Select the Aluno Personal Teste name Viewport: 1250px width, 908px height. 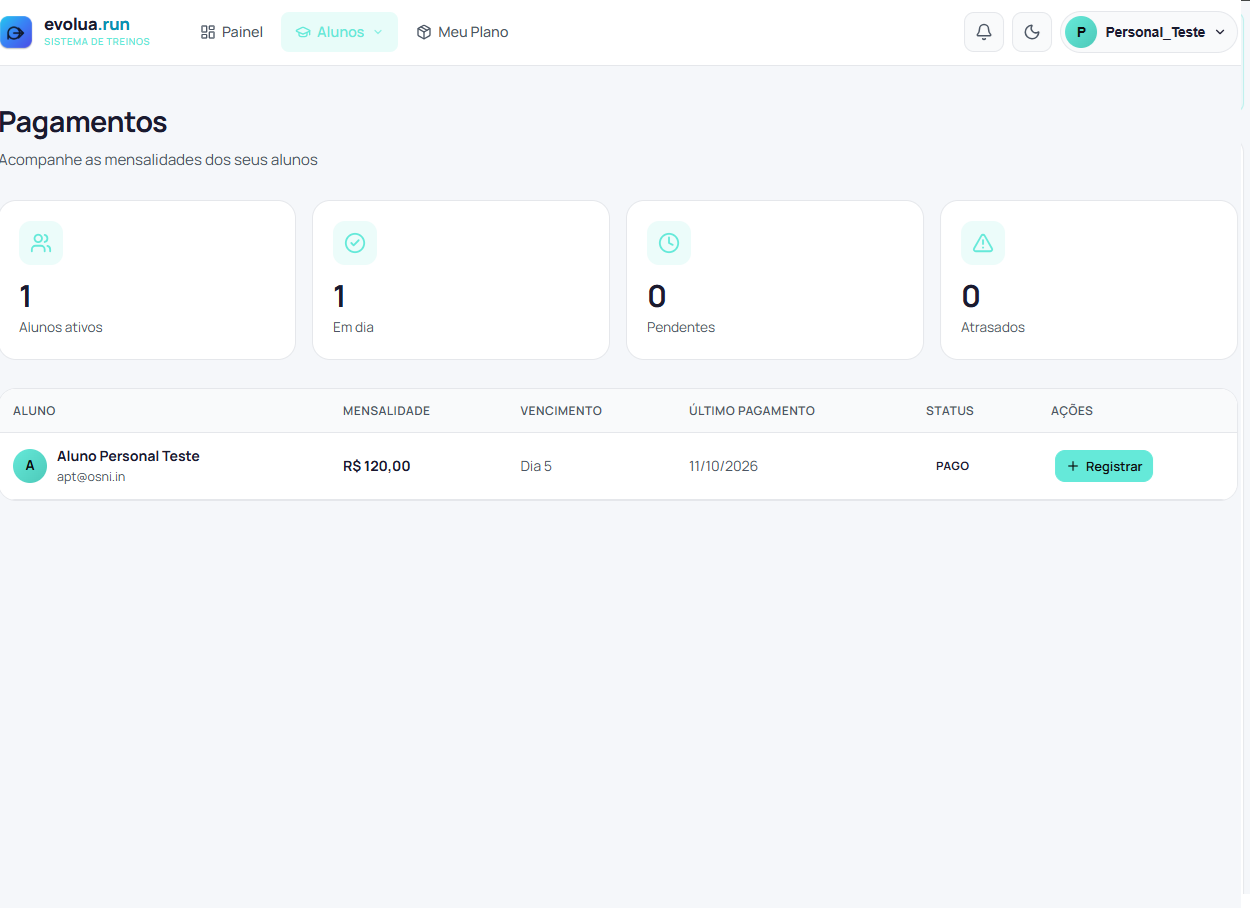128,456
